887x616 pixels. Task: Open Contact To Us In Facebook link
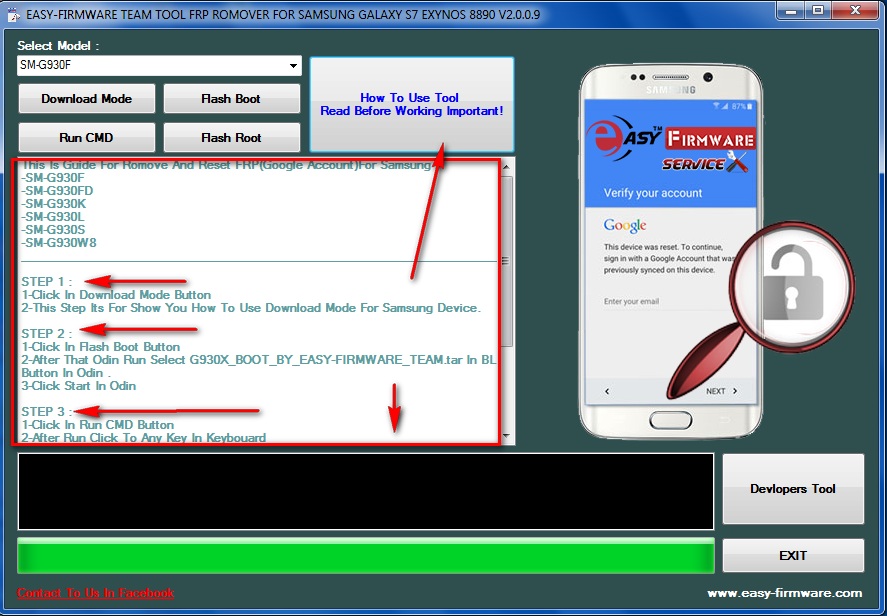[x=96, y=593]
